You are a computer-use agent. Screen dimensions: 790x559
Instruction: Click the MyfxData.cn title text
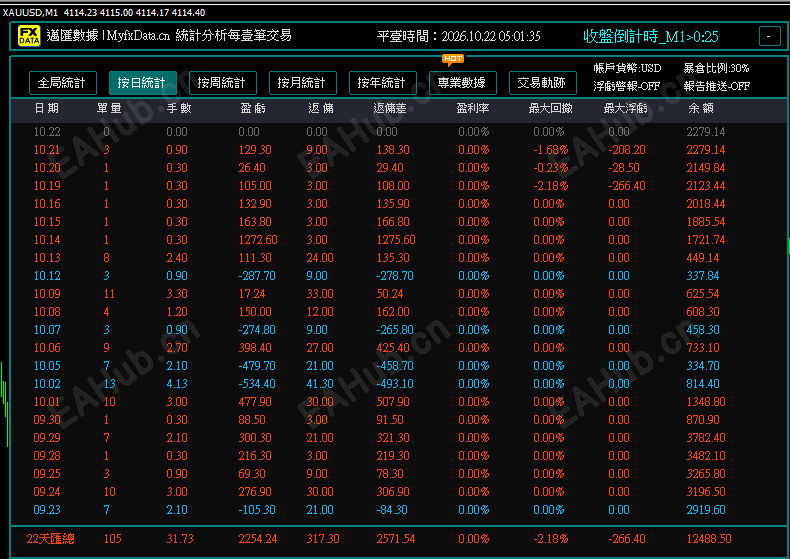138,35
